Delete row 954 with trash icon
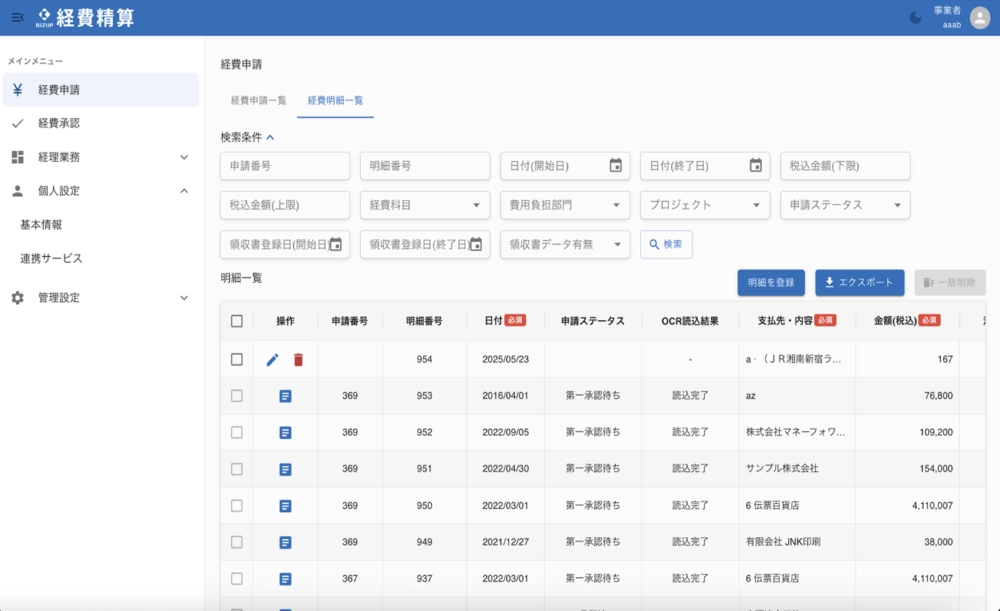 [x=298, y=360]
